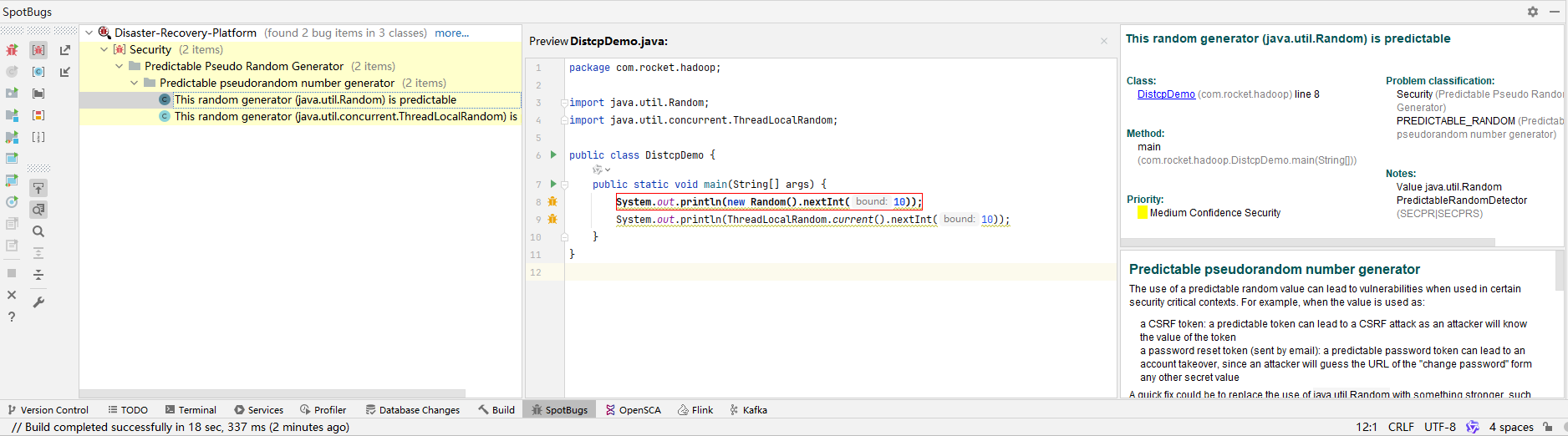The width and height of the screenshot is (1568, 436).
Task: Toggle the code preview pane
Action: coord(38,210)
